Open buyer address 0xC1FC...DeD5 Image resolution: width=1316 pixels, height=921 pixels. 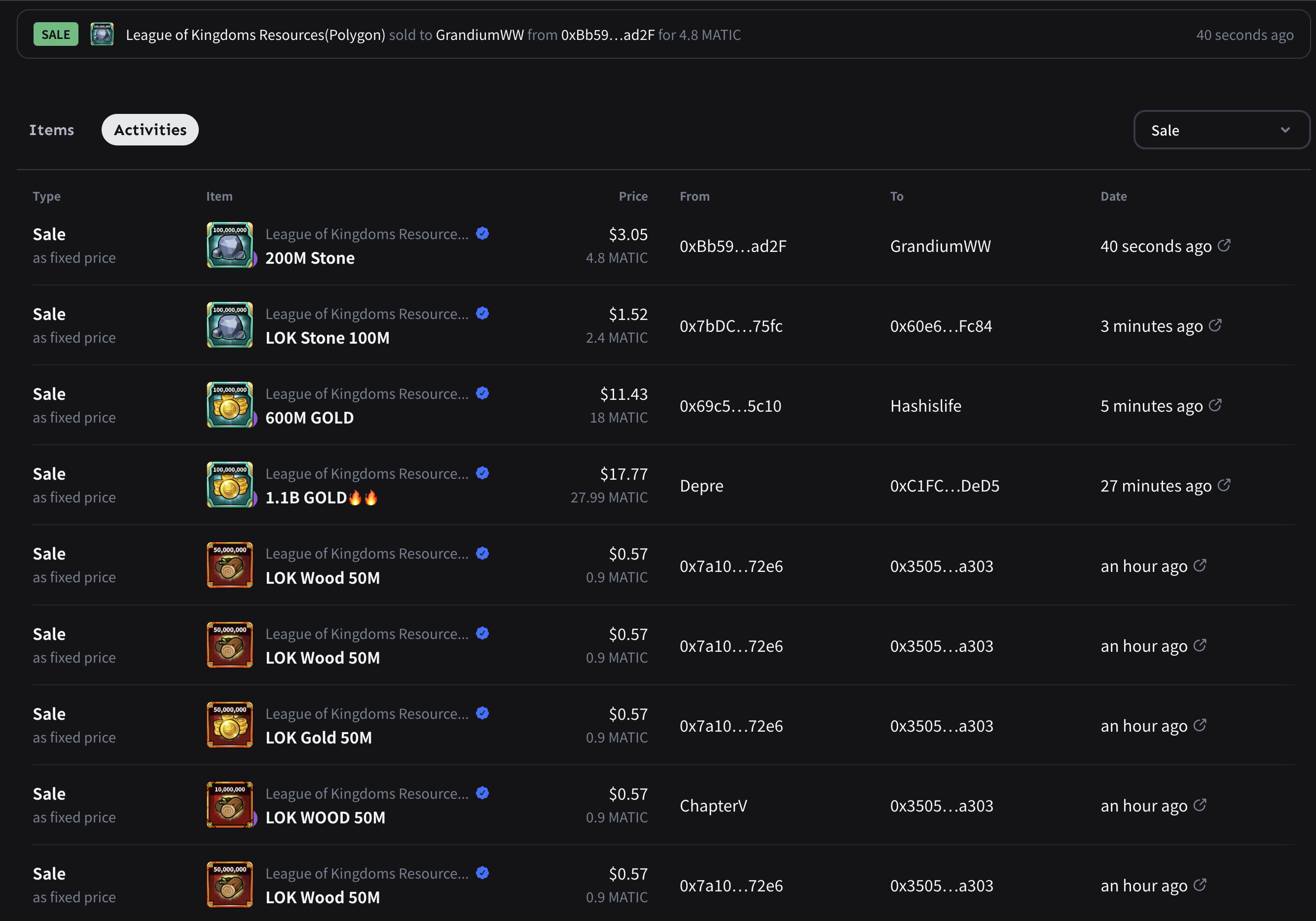(945, 486)
